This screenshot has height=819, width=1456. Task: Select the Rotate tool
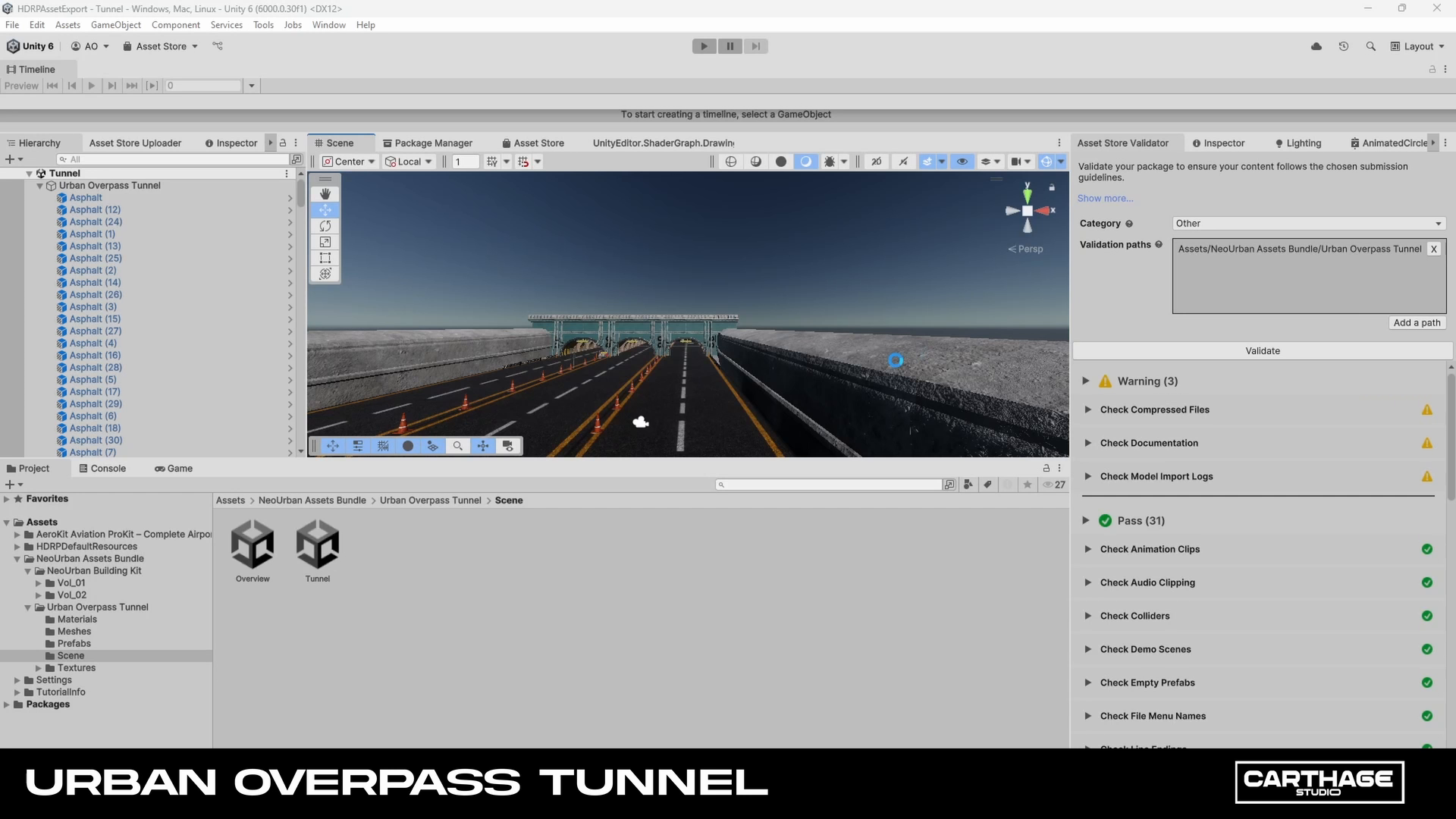[x=325, y=226]
